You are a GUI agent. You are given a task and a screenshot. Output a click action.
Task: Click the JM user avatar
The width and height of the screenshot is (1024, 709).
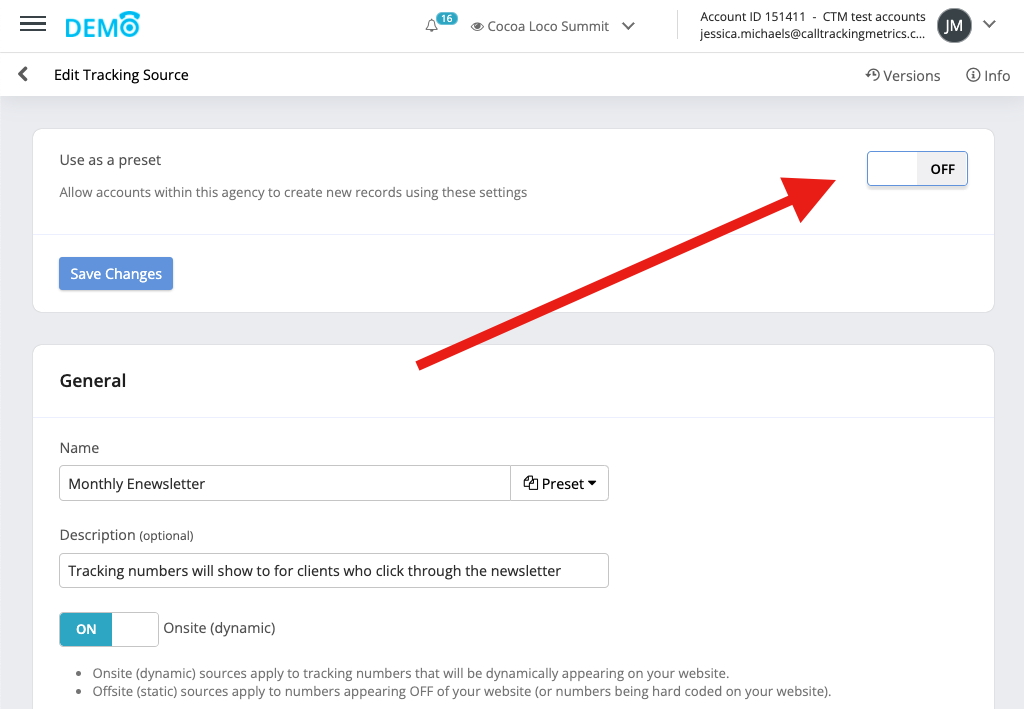pyautogui.click(x=953, y=25)
